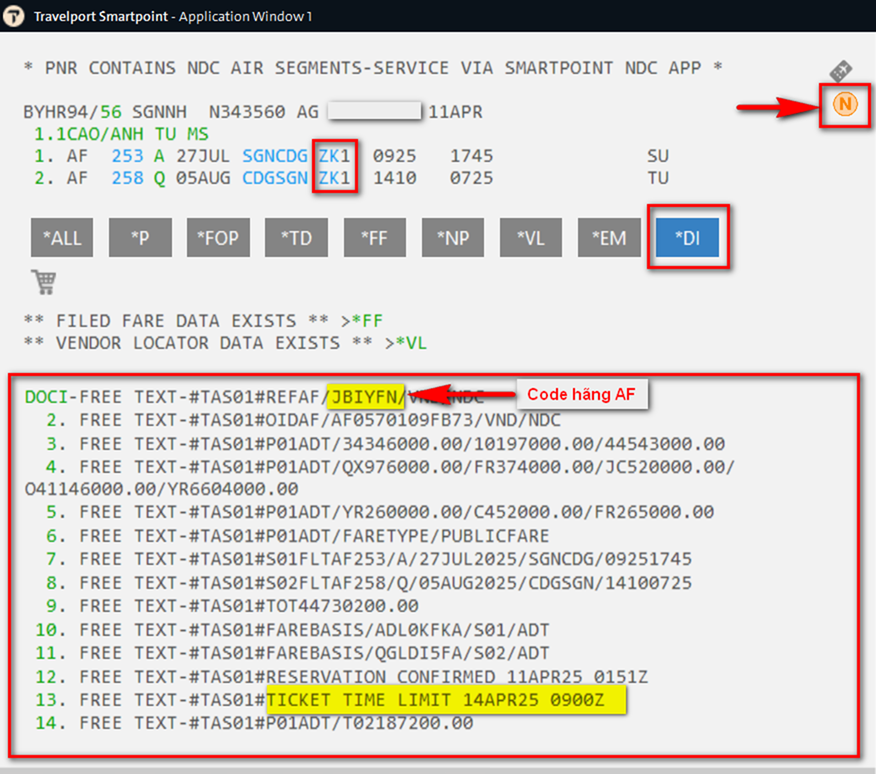Click the PNR CONTAINS NDC AIR SEGMENTS notice
Viewport: 876px width, 774px height.
coord(373,68)
